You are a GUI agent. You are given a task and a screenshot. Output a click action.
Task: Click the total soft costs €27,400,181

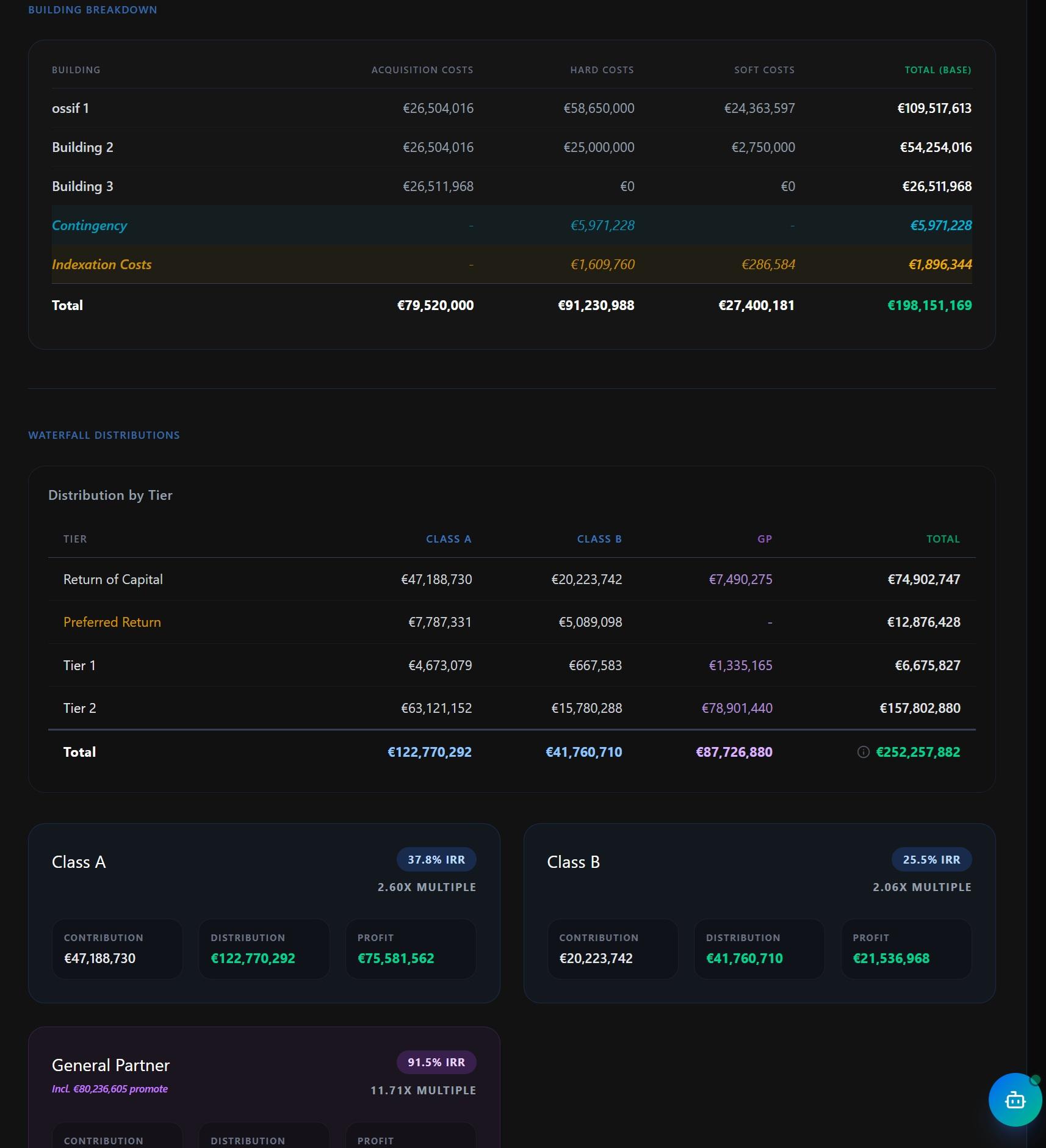coord(756,305)
